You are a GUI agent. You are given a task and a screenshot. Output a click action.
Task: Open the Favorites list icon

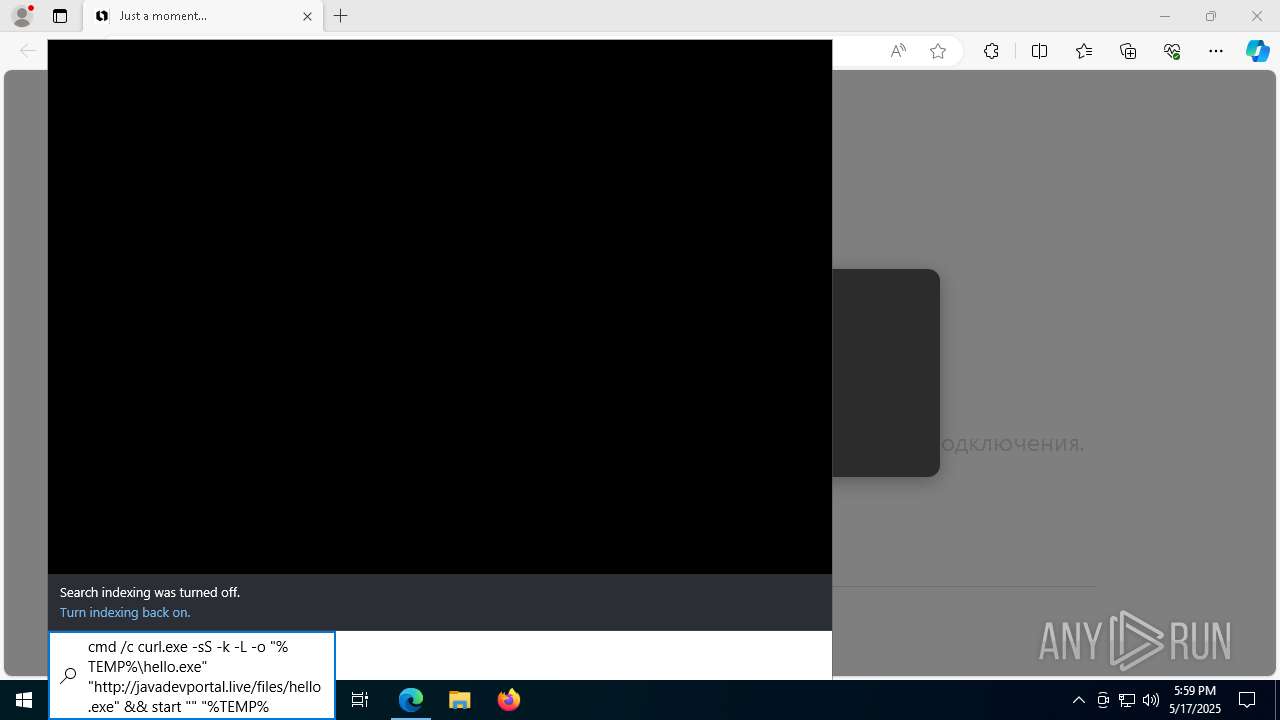coord(1084,51)
